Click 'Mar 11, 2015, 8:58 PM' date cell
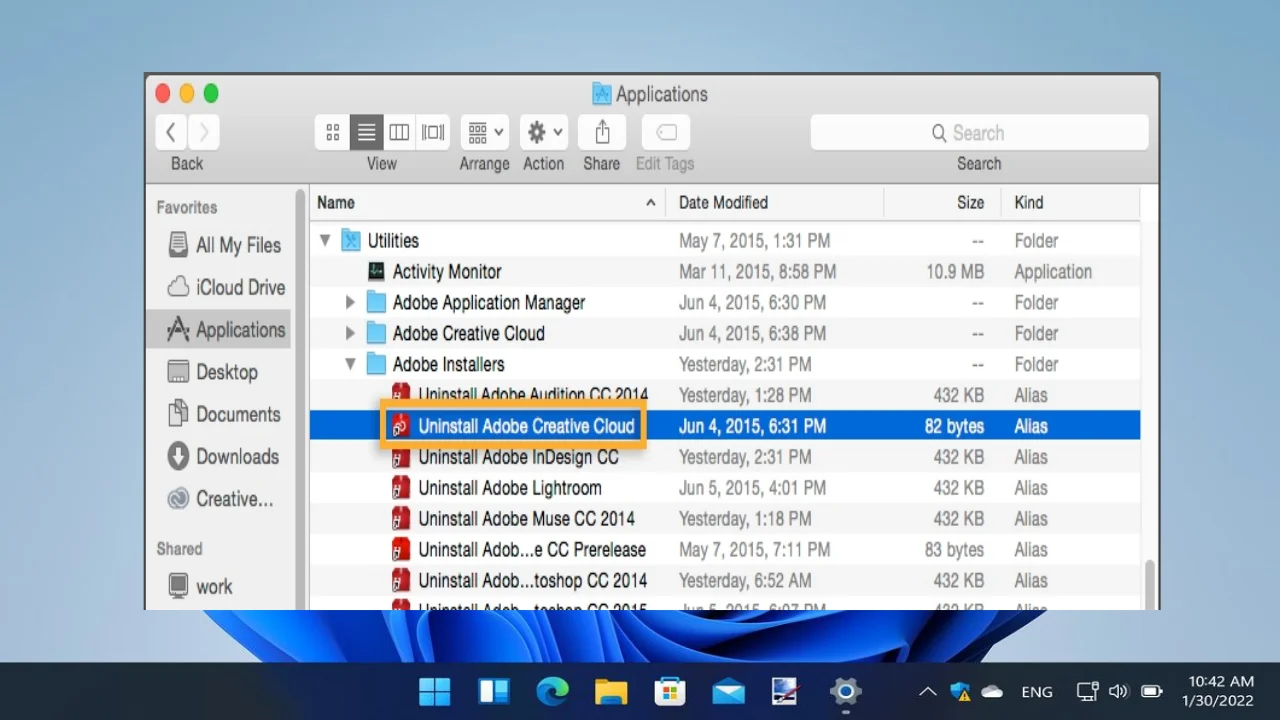The width and height of the screenshot is (1280, 720). coord(757,271)
